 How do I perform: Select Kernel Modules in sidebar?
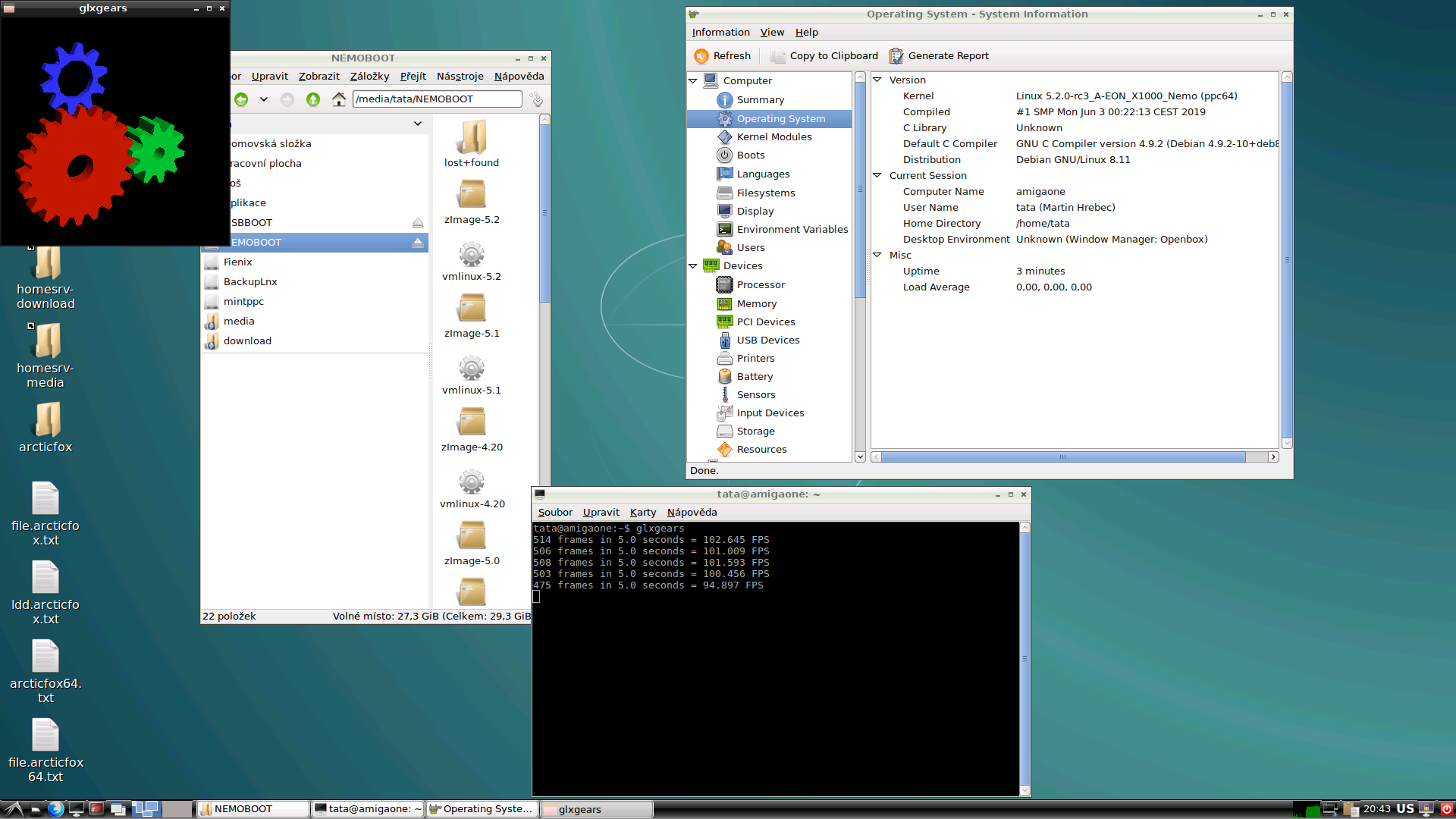773,136
